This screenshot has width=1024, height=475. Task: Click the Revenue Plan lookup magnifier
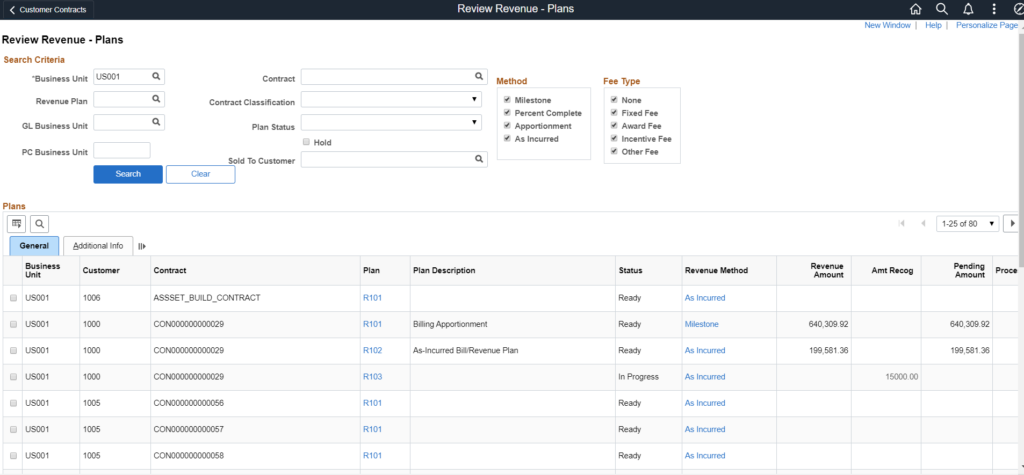click(x=156, y=99)
